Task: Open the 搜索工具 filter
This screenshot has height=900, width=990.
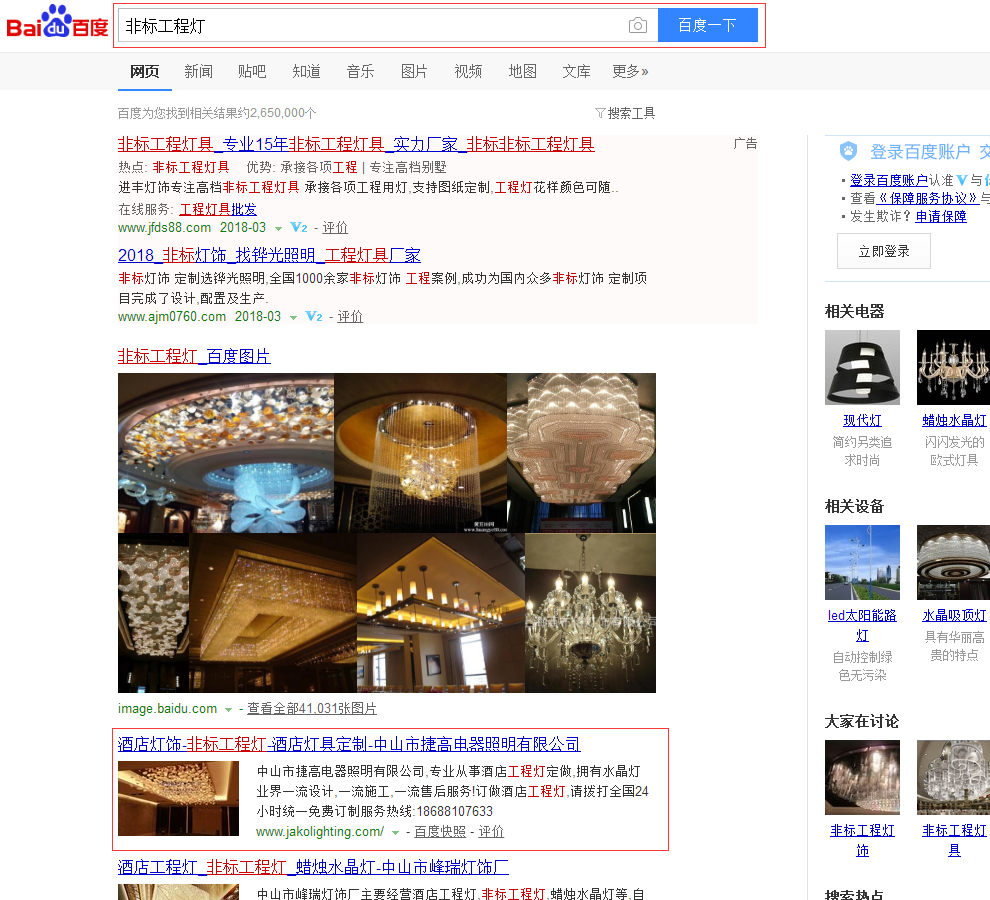Action: click(x=625, y=113)
